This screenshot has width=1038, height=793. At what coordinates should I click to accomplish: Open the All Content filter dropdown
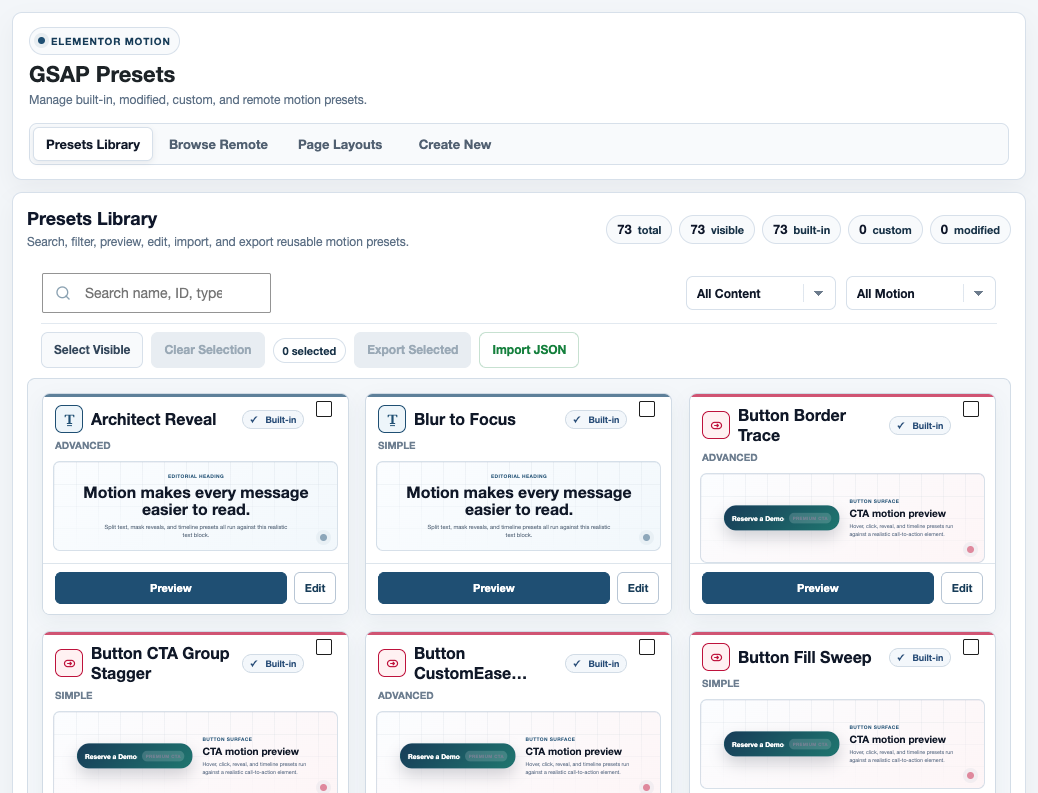click(761, 293)
